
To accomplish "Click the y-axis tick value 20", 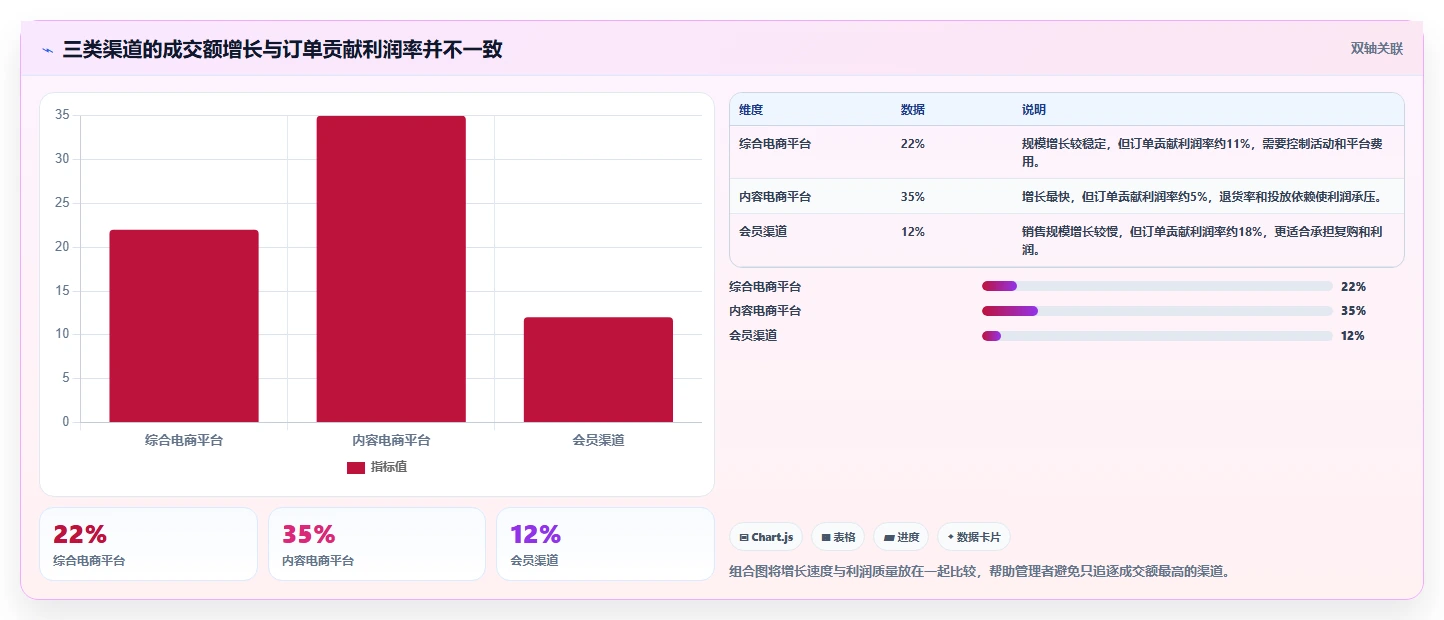I will 62,247.
